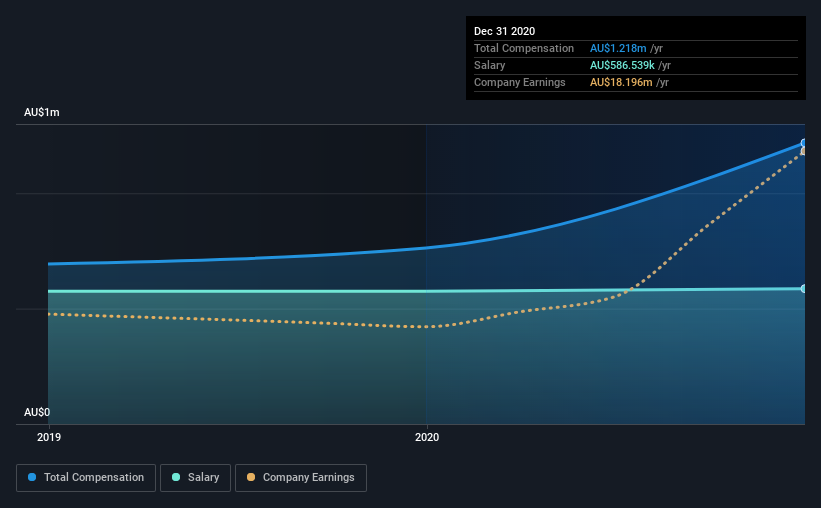Select the Total Compensation endpoint marker on chart
821x508 pixels.
(803, 143)
